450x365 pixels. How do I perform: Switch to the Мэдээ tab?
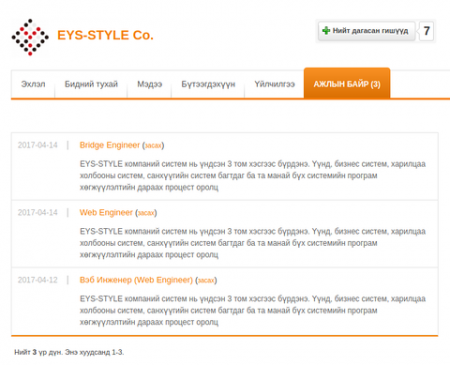(x=149, y=84)
